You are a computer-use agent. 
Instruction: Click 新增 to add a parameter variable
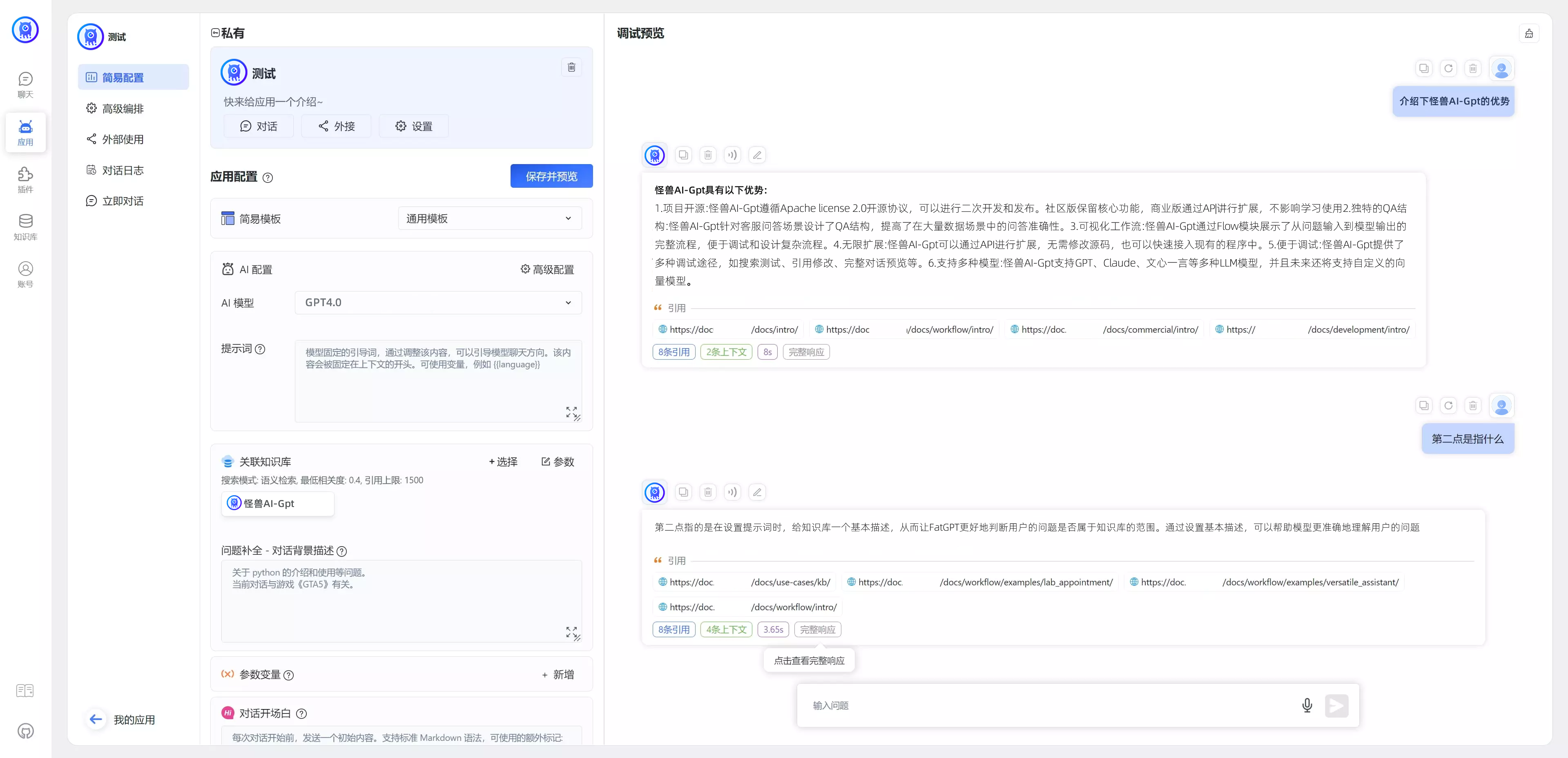tap(558, 675)
